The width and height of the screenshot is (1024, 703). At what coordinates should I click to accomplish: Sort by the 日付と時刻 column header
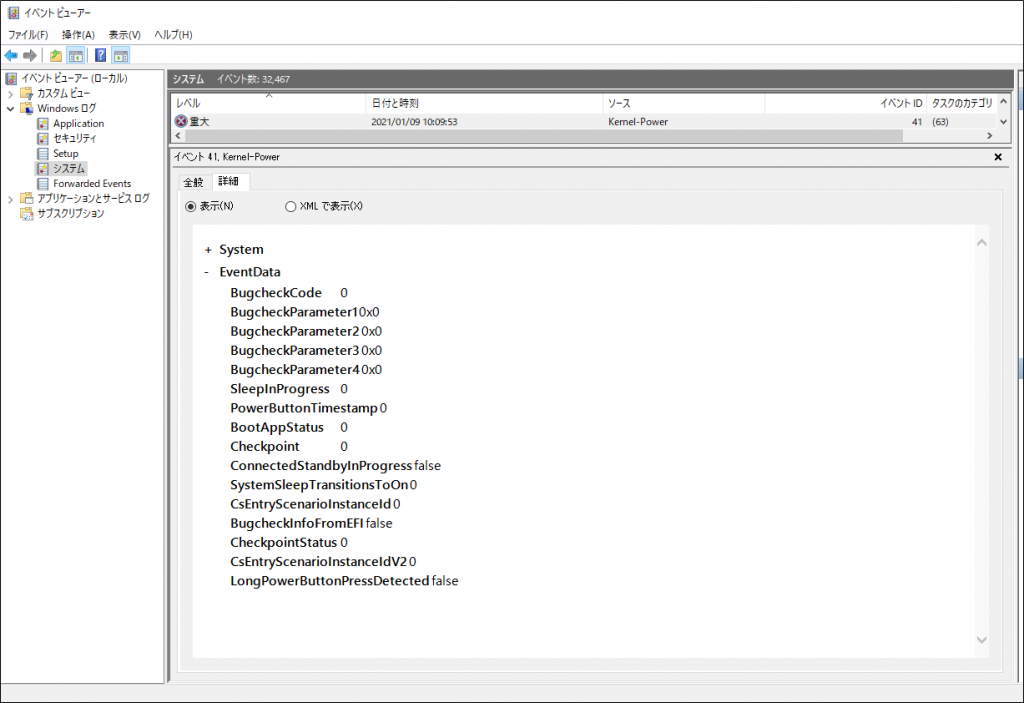[484, 103]
